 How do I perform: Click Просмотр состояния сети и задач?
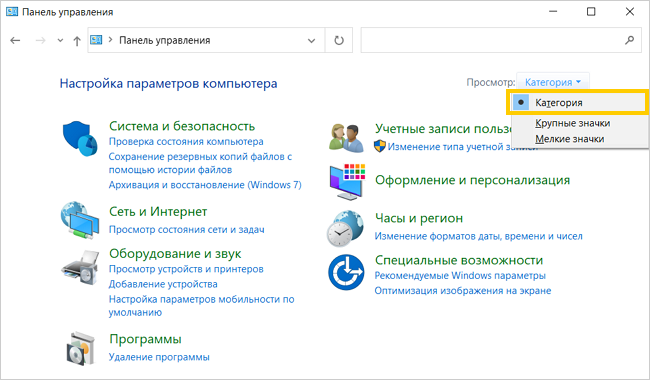point(187,229)
